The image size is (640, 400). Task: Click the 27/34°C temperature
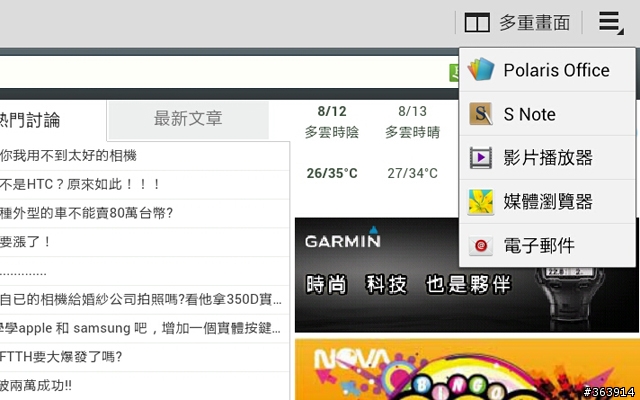[x=412, y=173]
